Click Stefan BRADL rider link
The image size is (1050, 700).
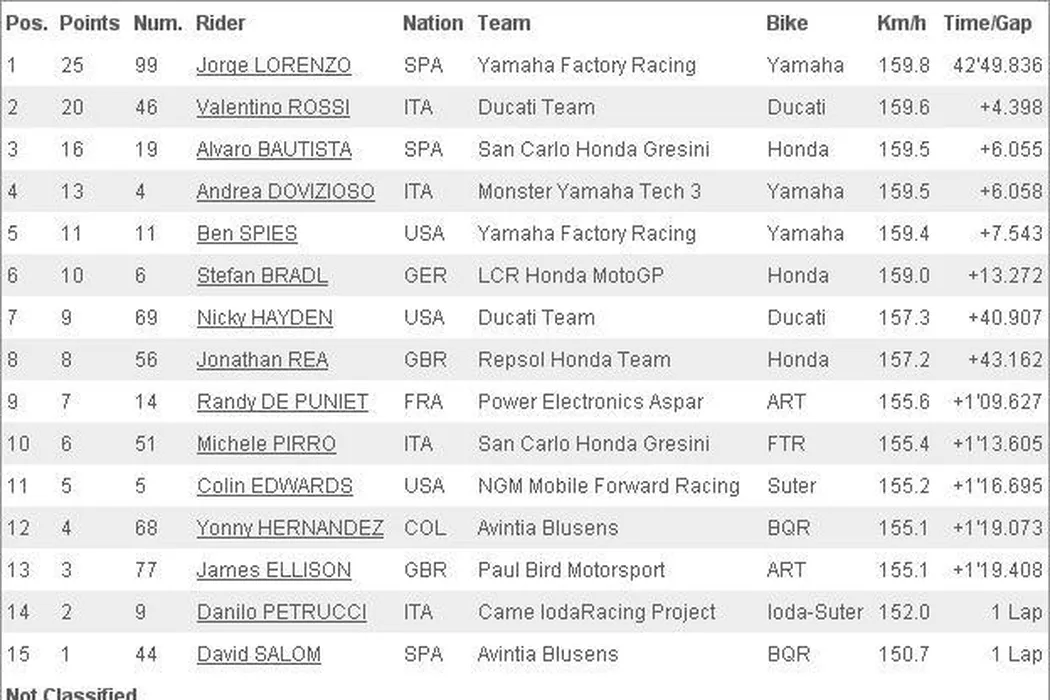[262, 276]
